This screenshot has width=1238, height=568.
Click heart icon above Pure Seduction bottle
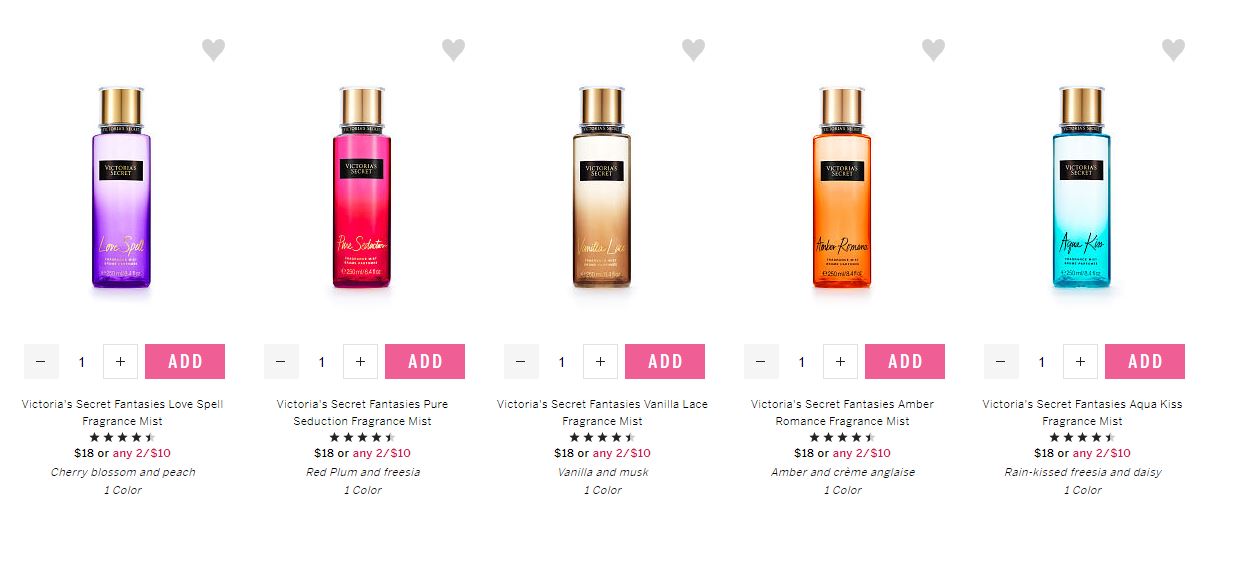coord(453,50)
